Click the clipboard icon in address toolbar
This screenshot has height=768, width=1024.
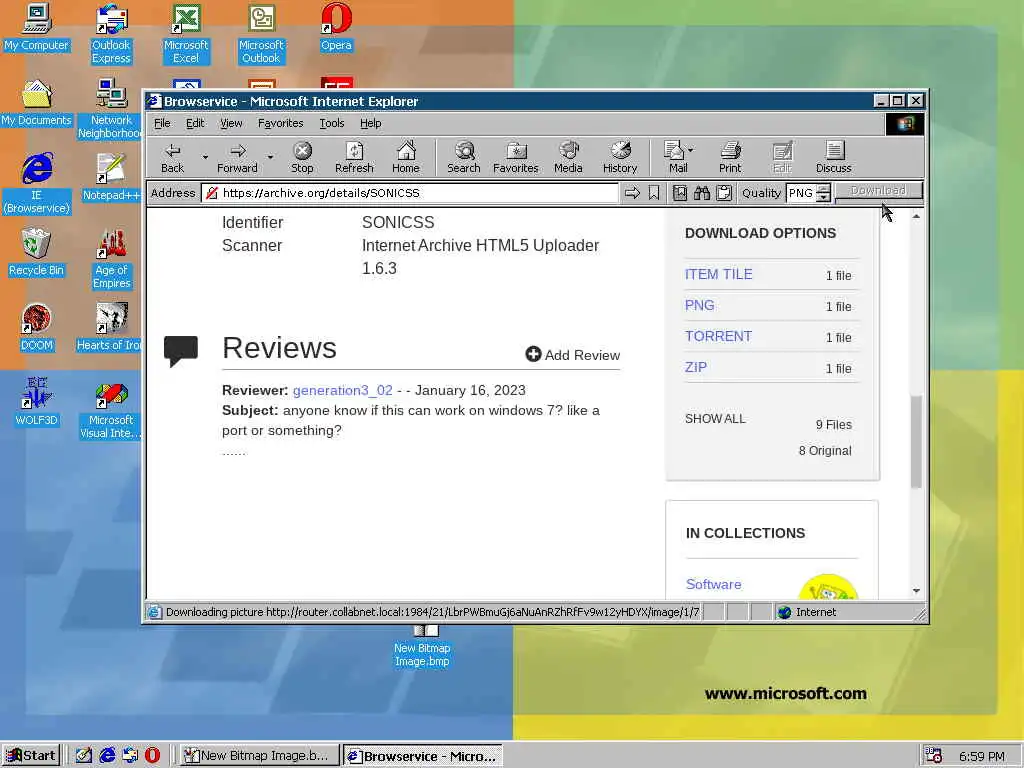pos(724,193)
